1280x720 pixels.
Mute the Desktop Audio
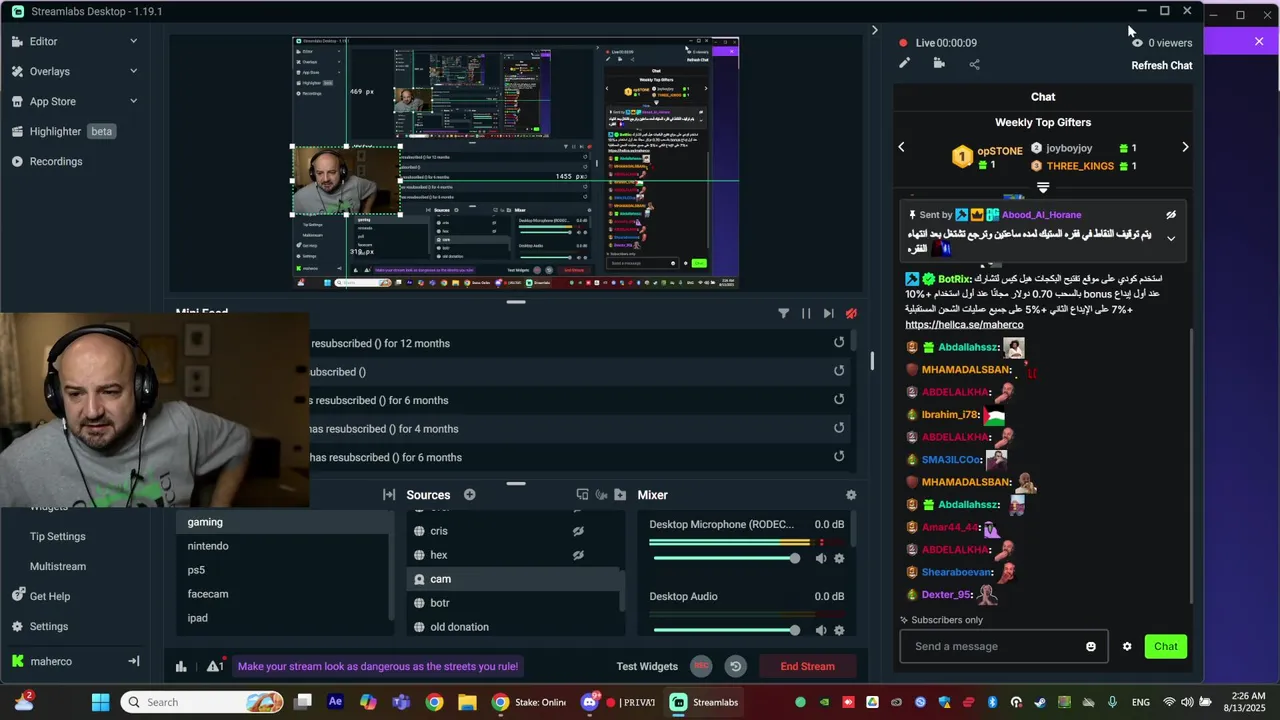tap(821, 630)
